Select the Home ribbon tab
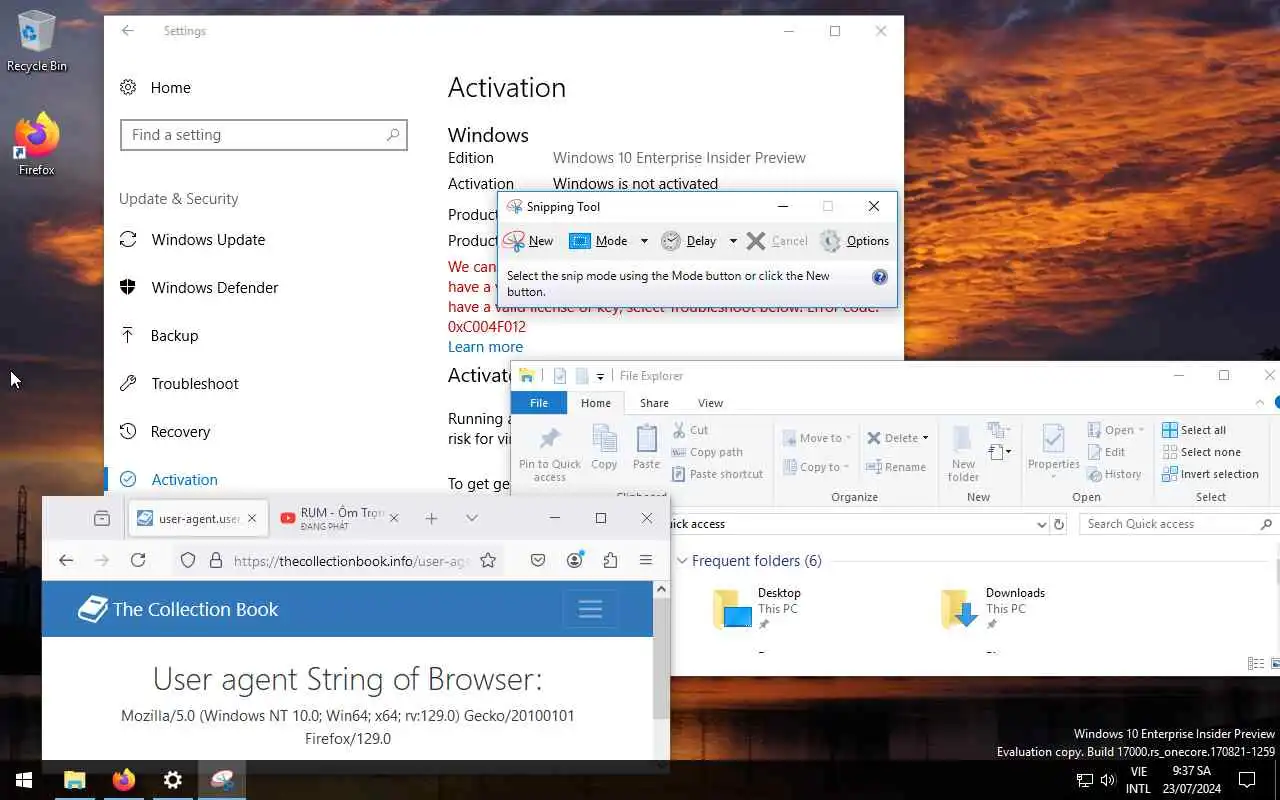 point(596,403)
